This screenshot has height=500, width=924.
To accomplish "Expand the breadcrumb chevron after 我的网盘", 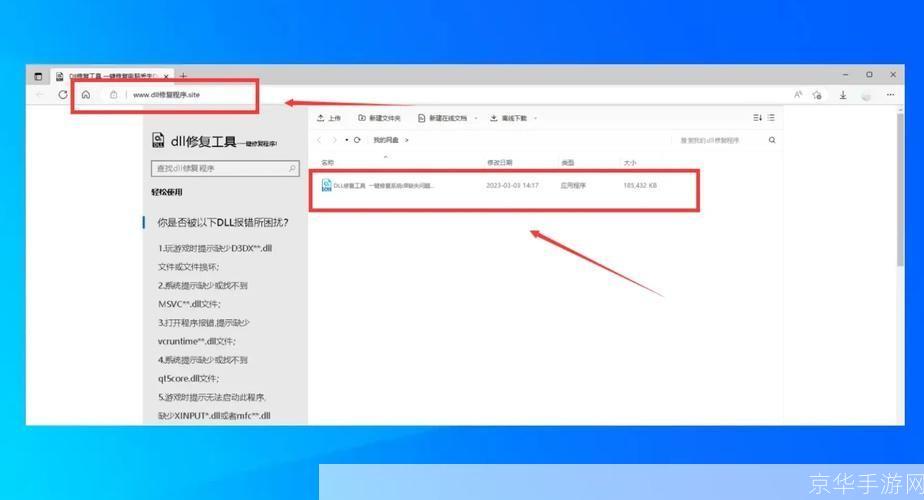I will coord(407,140).
